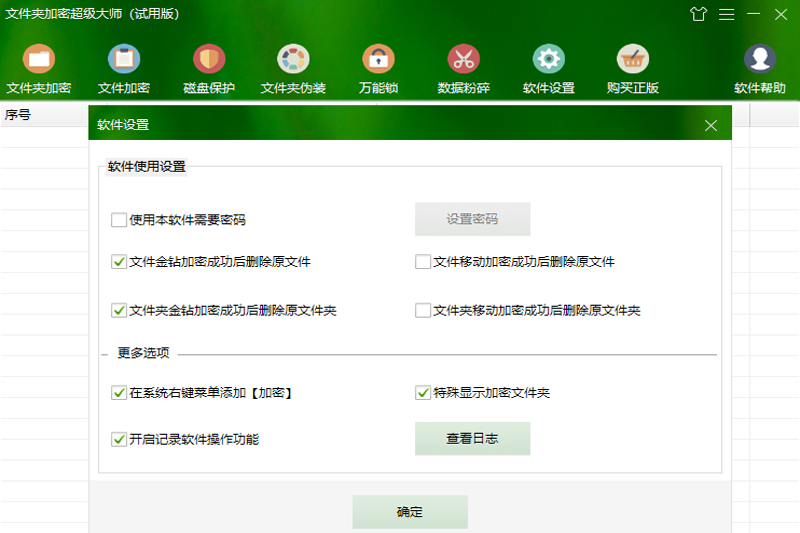Close the 软件设置 dialog

(711, 125)
